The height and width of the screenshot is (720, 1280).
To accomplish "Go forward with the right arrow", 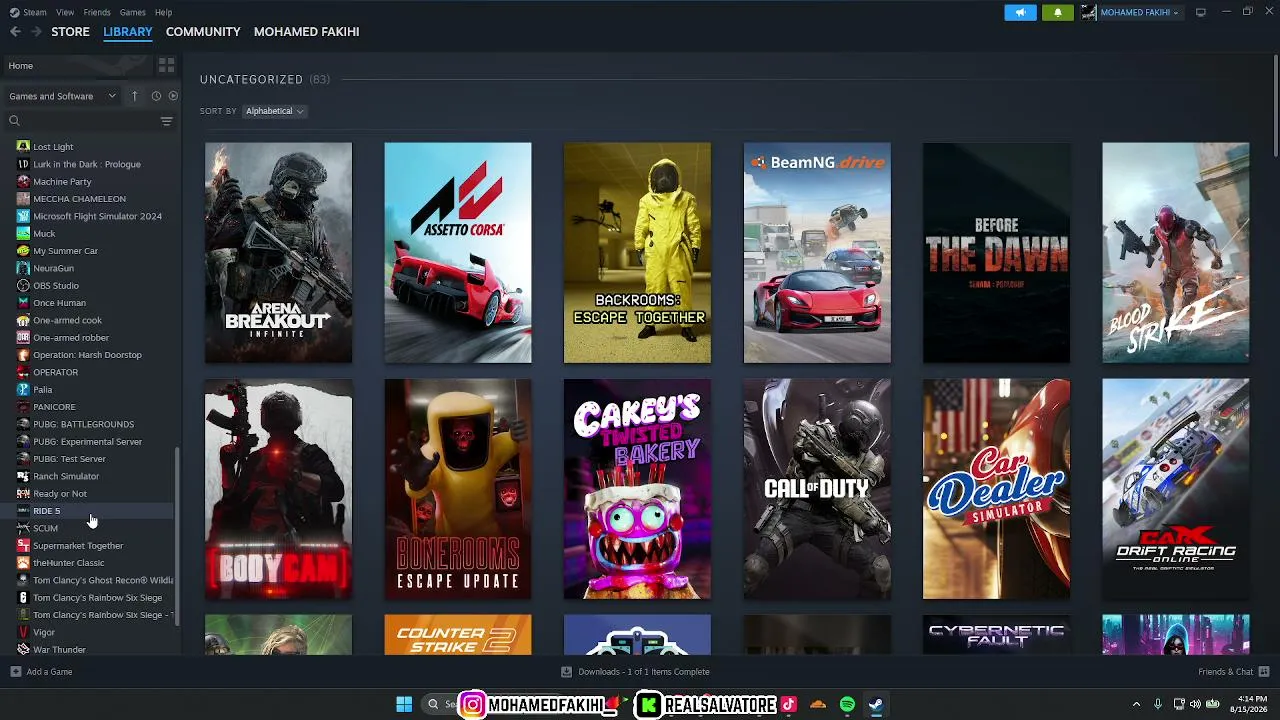I will [x=36, y=32].
